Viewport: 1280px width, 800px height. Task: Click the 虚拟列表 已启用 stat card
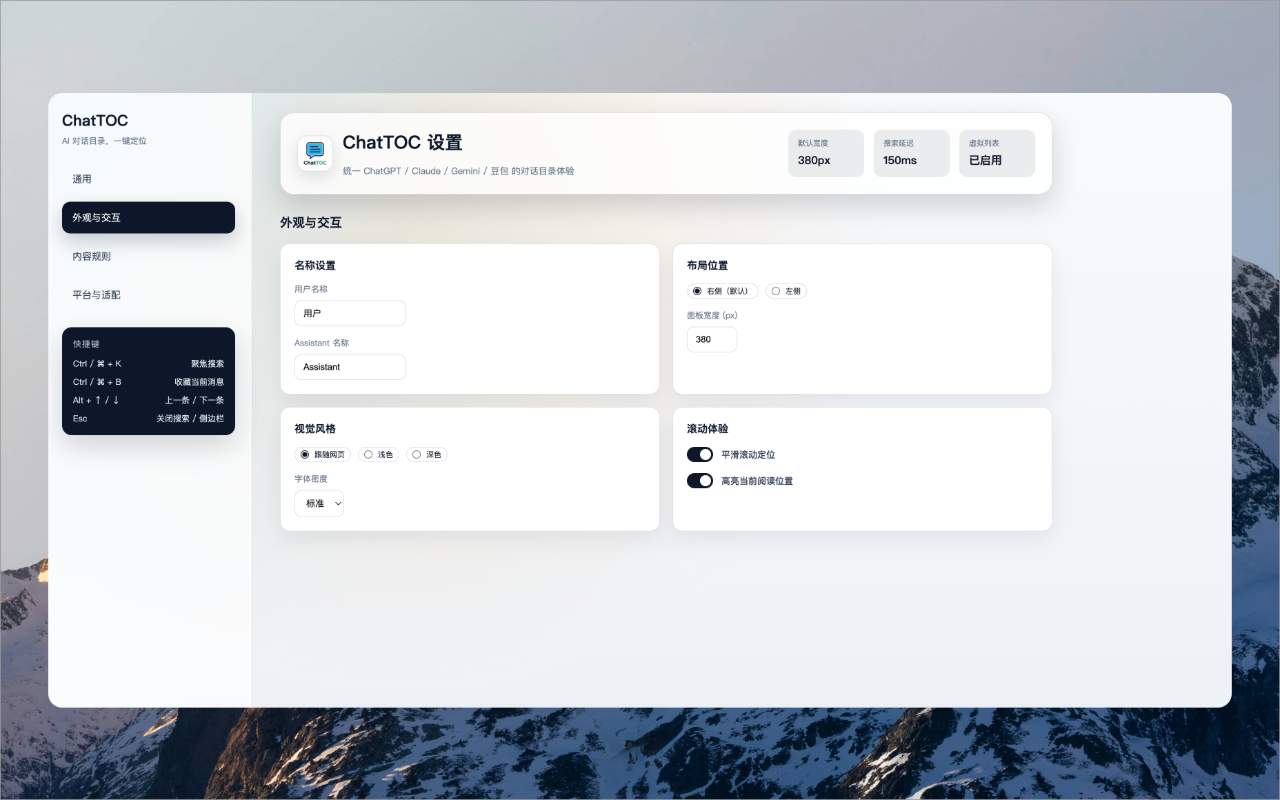pyautogui.click(x=996, y=153)
